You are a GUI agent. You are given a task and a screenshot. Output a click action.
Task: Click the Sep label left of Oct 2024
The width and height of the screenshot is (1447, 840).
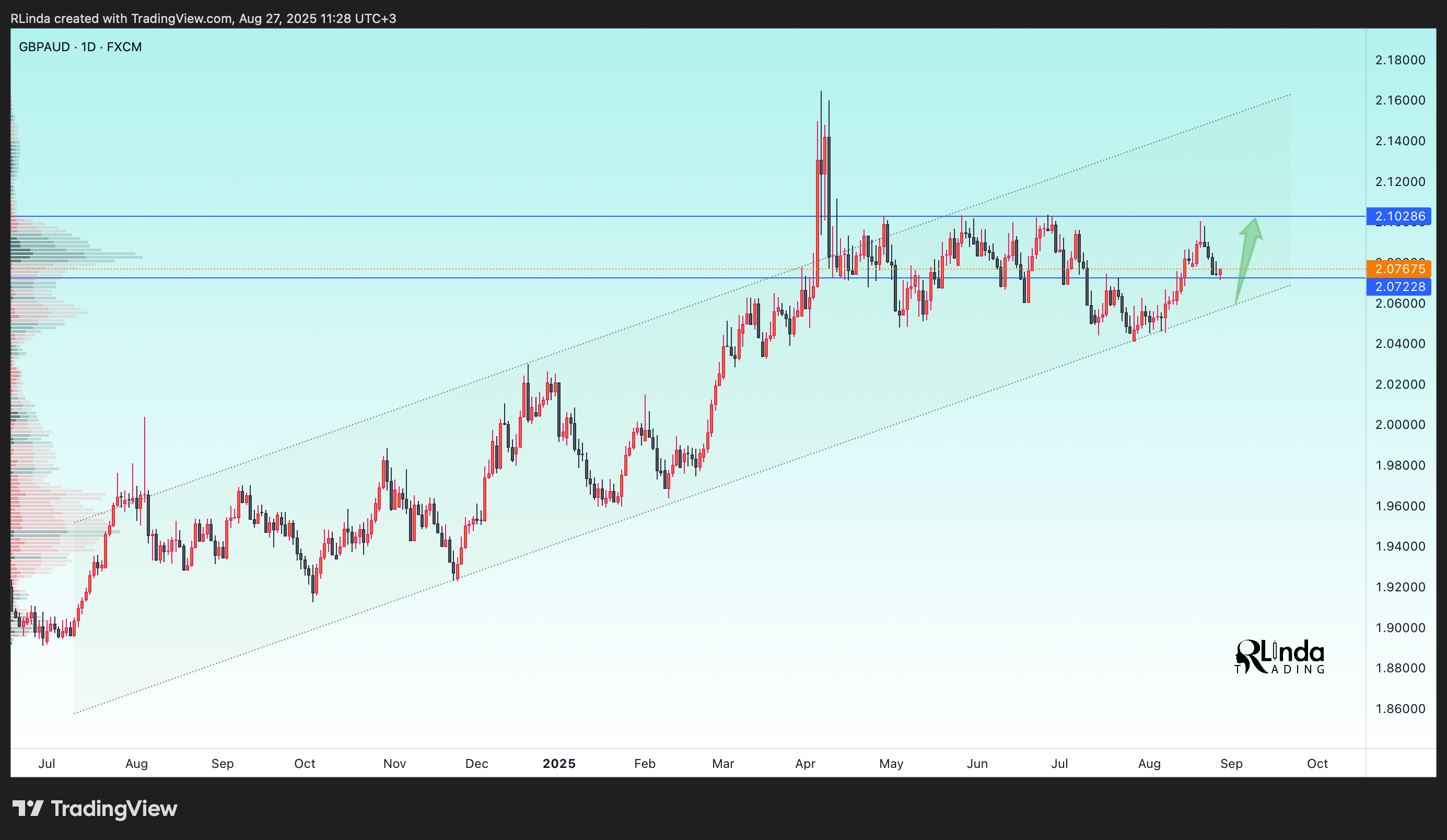222,764
